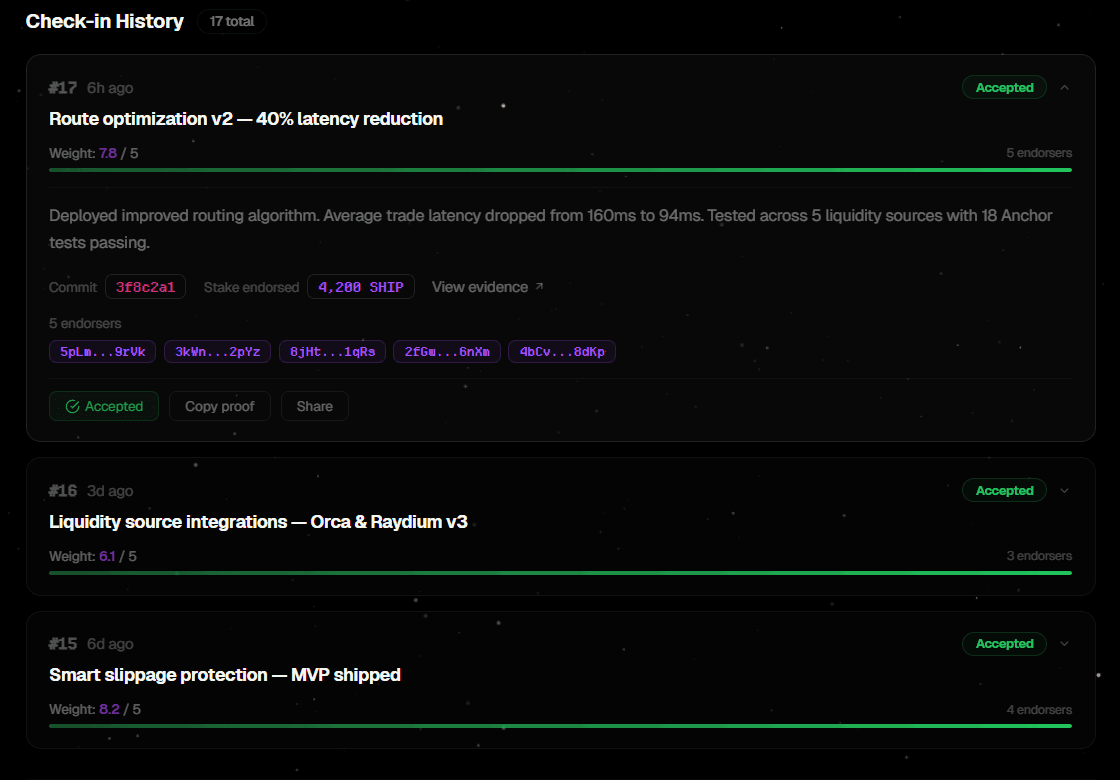
Task: Select endorser 3kWn...2pYz
Action: click(x=217, y=351)
